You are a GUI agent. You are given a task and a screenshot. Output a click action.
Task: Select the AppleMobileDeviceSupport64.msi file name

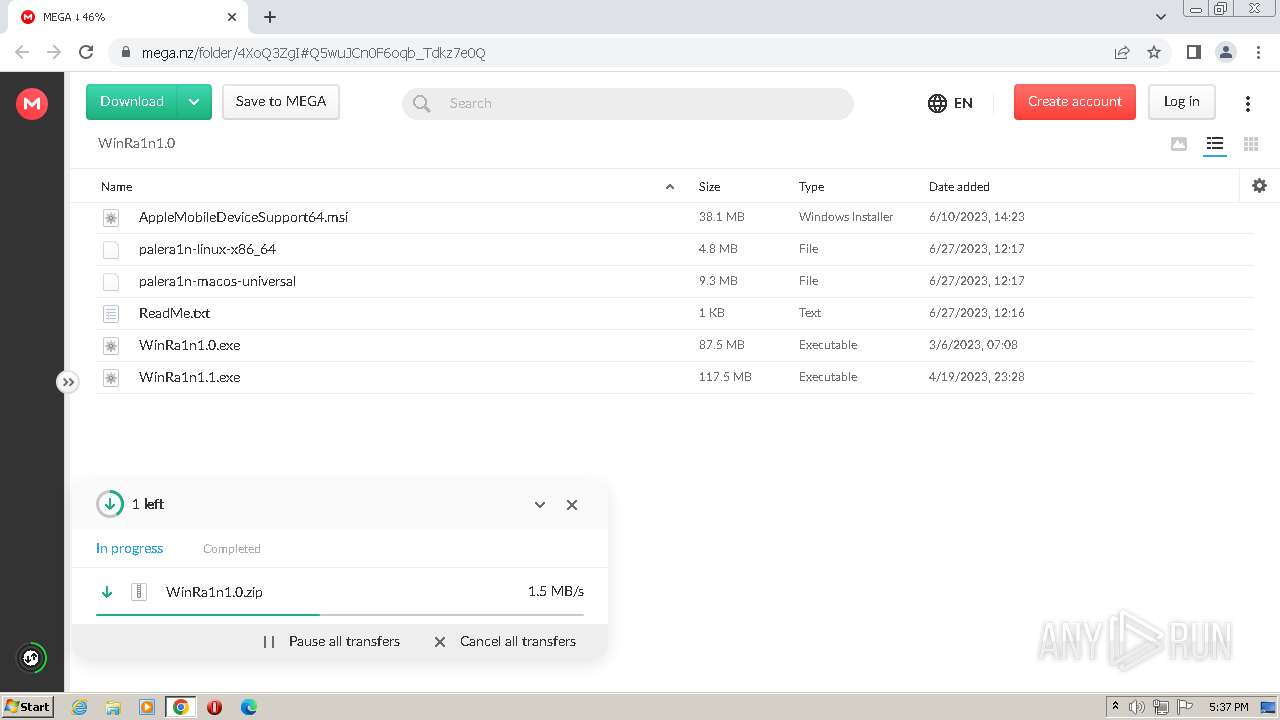click(x=244, y=217)
